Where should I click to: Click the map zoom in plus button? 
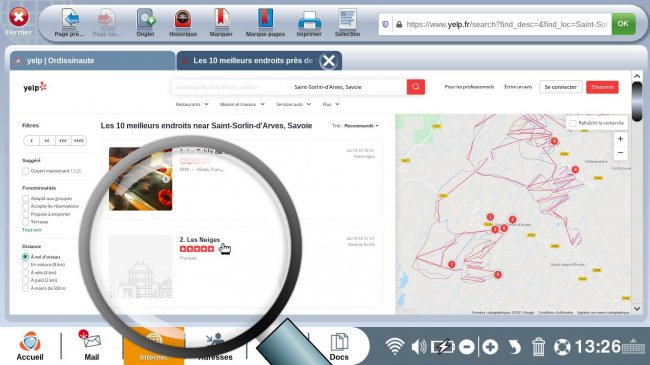[x=620, y=139]
